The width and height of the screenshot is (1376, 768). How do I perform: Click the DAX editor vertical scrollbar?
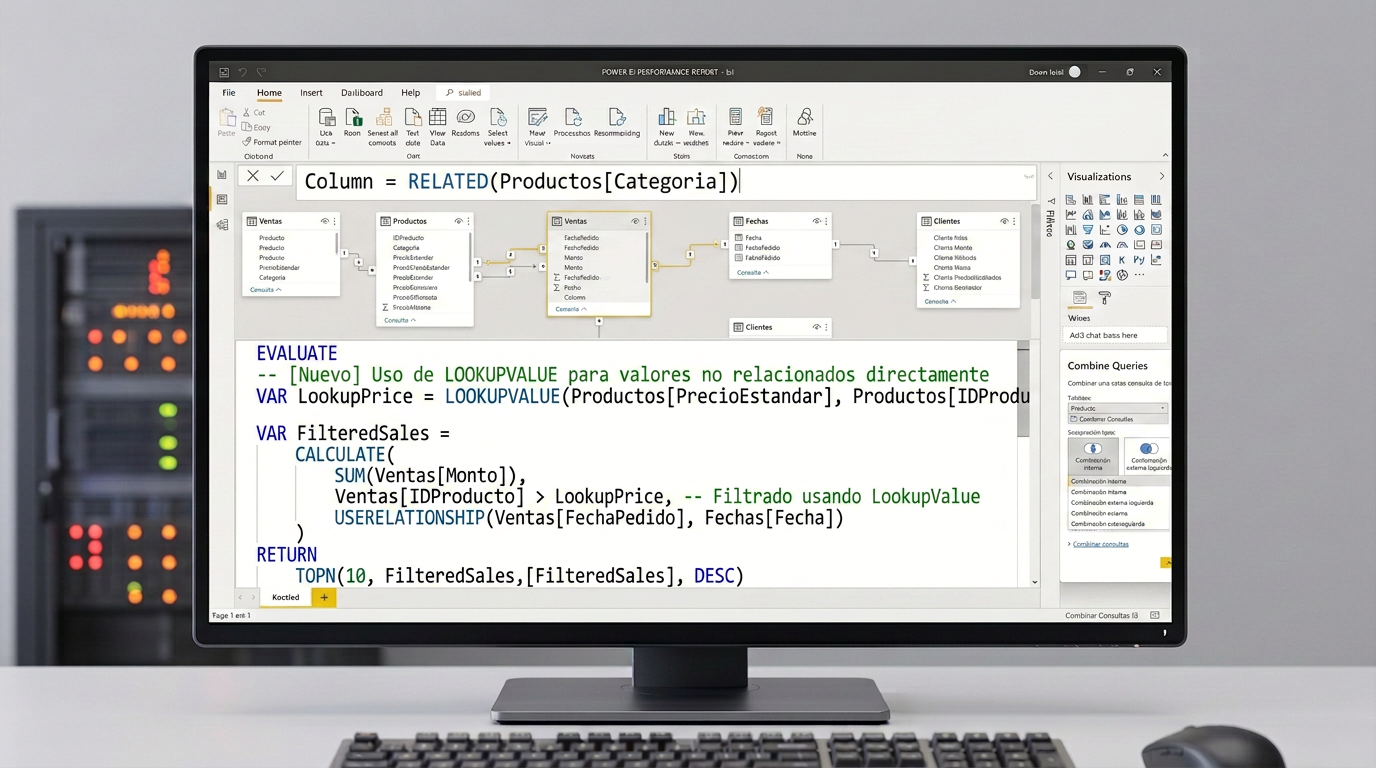1023,392
